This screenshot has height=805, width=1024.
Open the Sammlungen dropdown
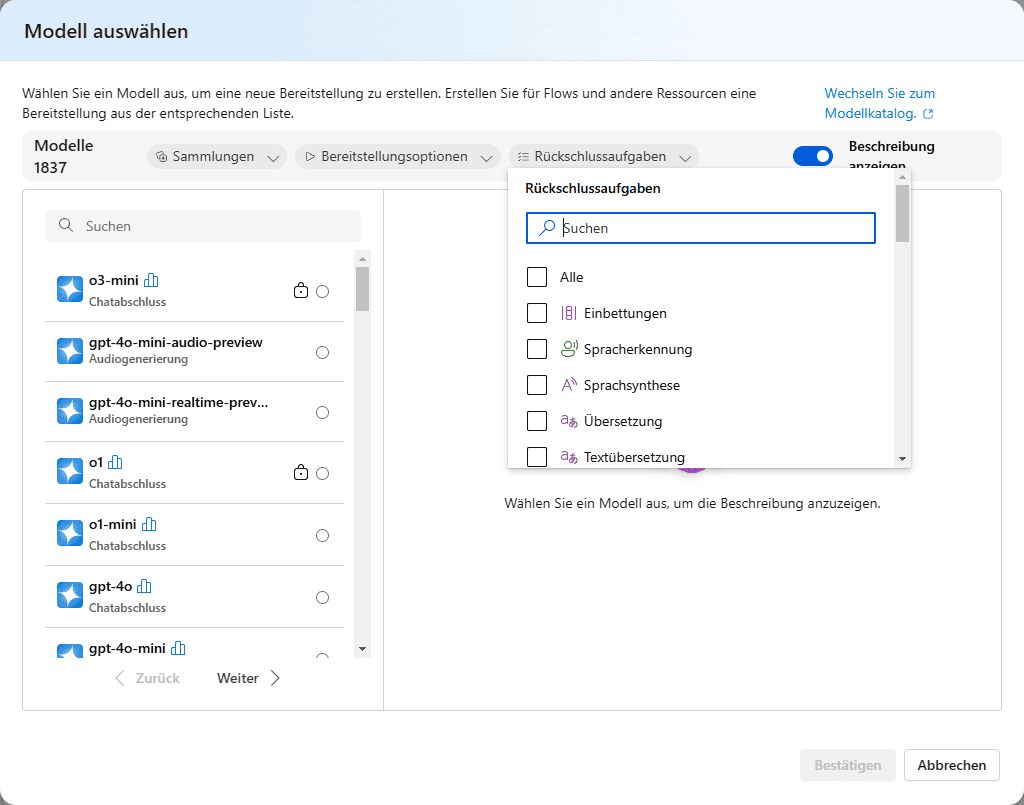point(216,156)
